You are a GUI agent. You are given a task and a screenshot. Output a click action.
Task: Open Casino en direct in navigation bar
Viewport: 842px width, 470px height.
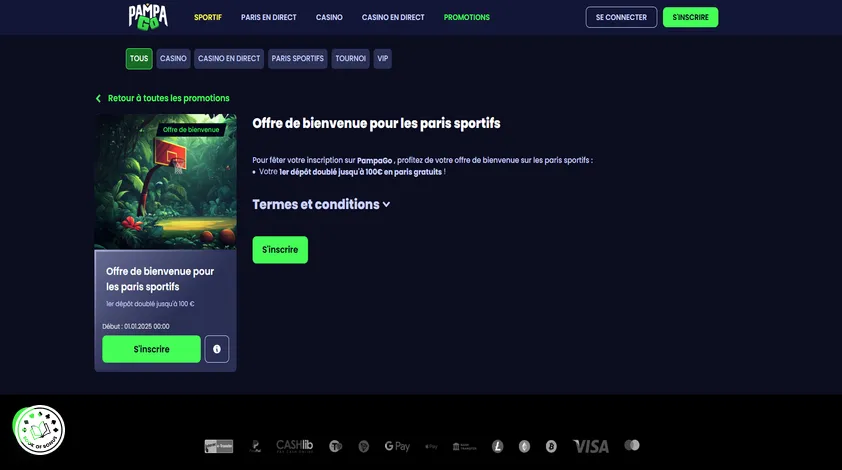(393, 17)
